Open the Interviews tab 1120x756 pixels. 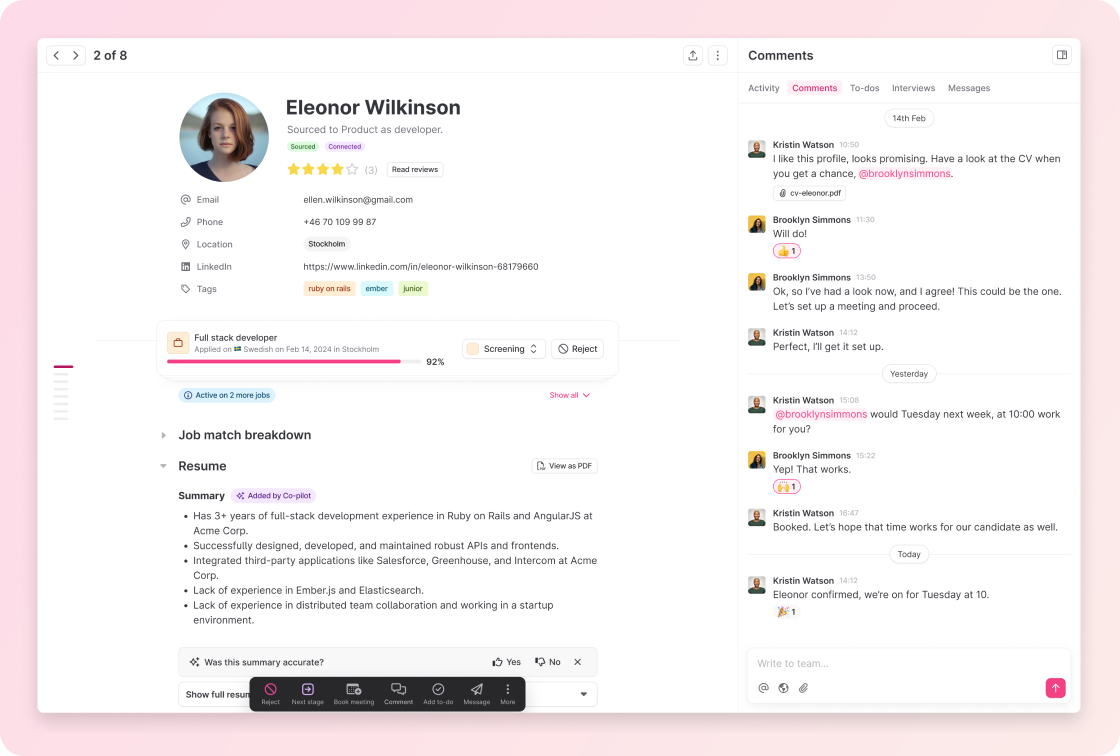pos(913,88)
